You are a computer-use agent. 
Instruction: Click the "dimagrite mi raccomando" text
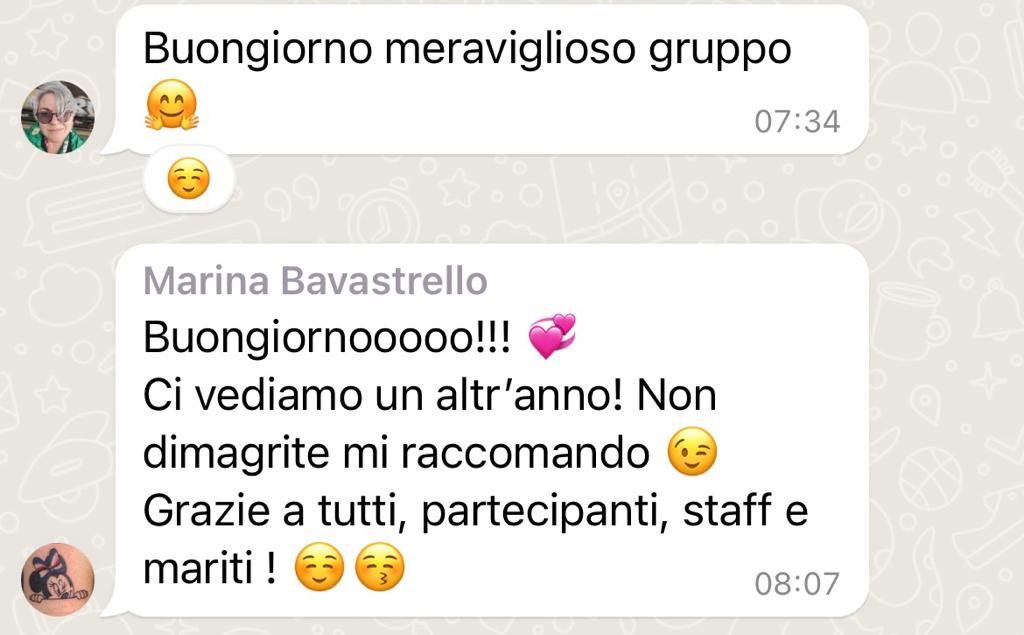[x=396, y=453]
